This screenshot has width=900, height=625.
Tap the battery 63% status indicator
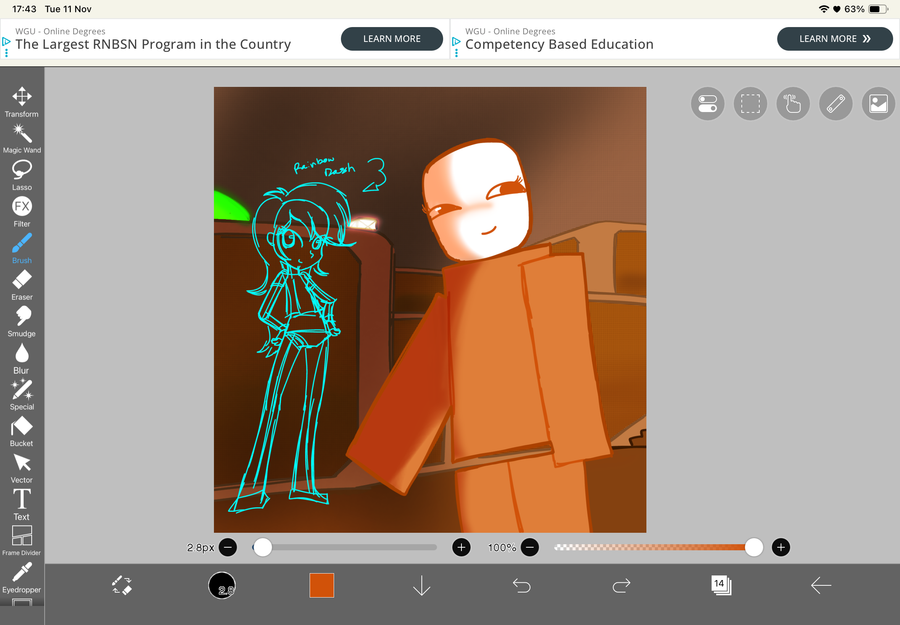click(x=866, y=9)
